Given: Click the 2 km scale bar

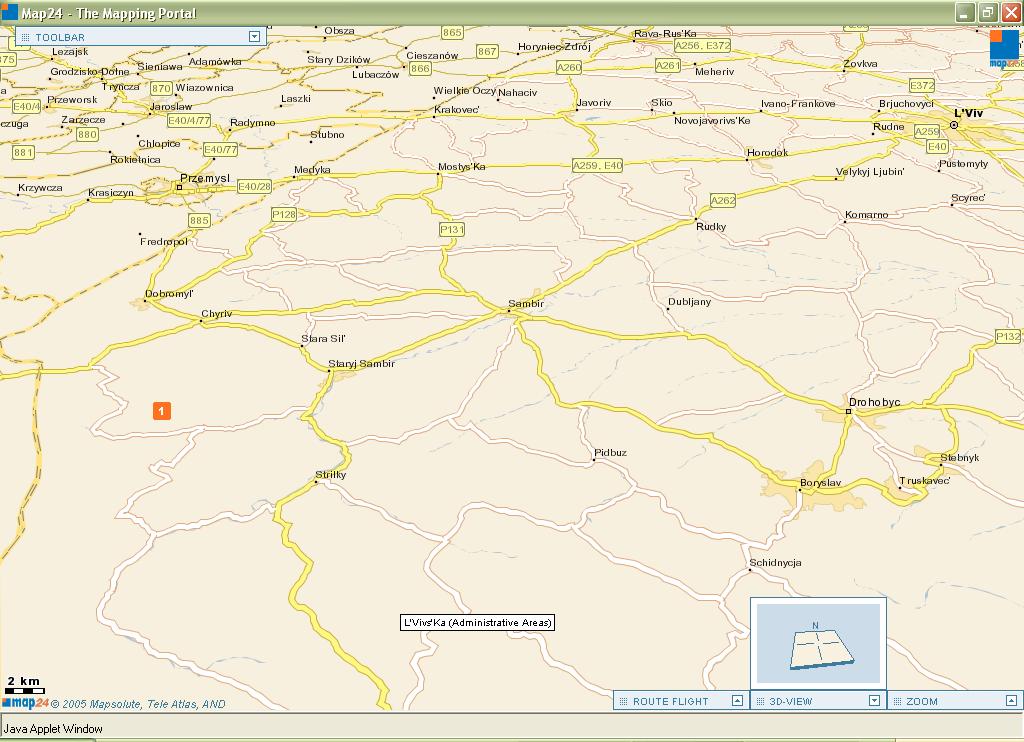Looking at the screenshot, I should pyautogui.click(x=25, y=690).
